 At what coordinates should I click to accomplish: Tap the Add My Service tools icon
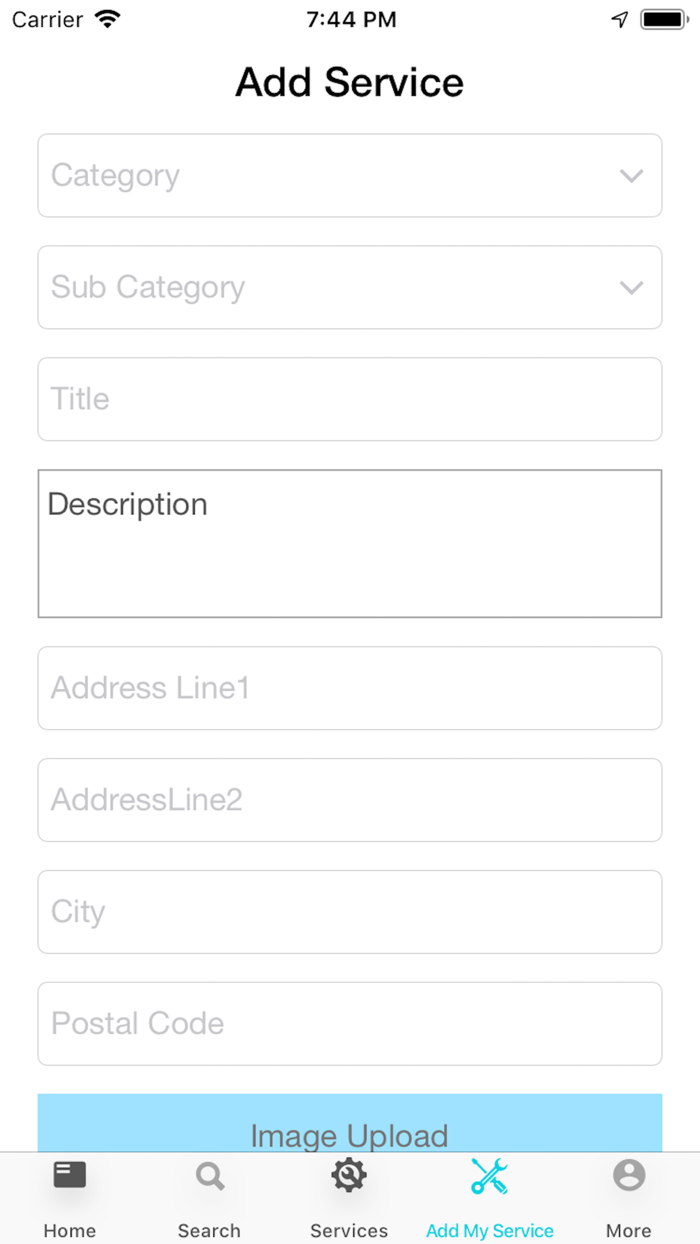(x=489, y=1176)
